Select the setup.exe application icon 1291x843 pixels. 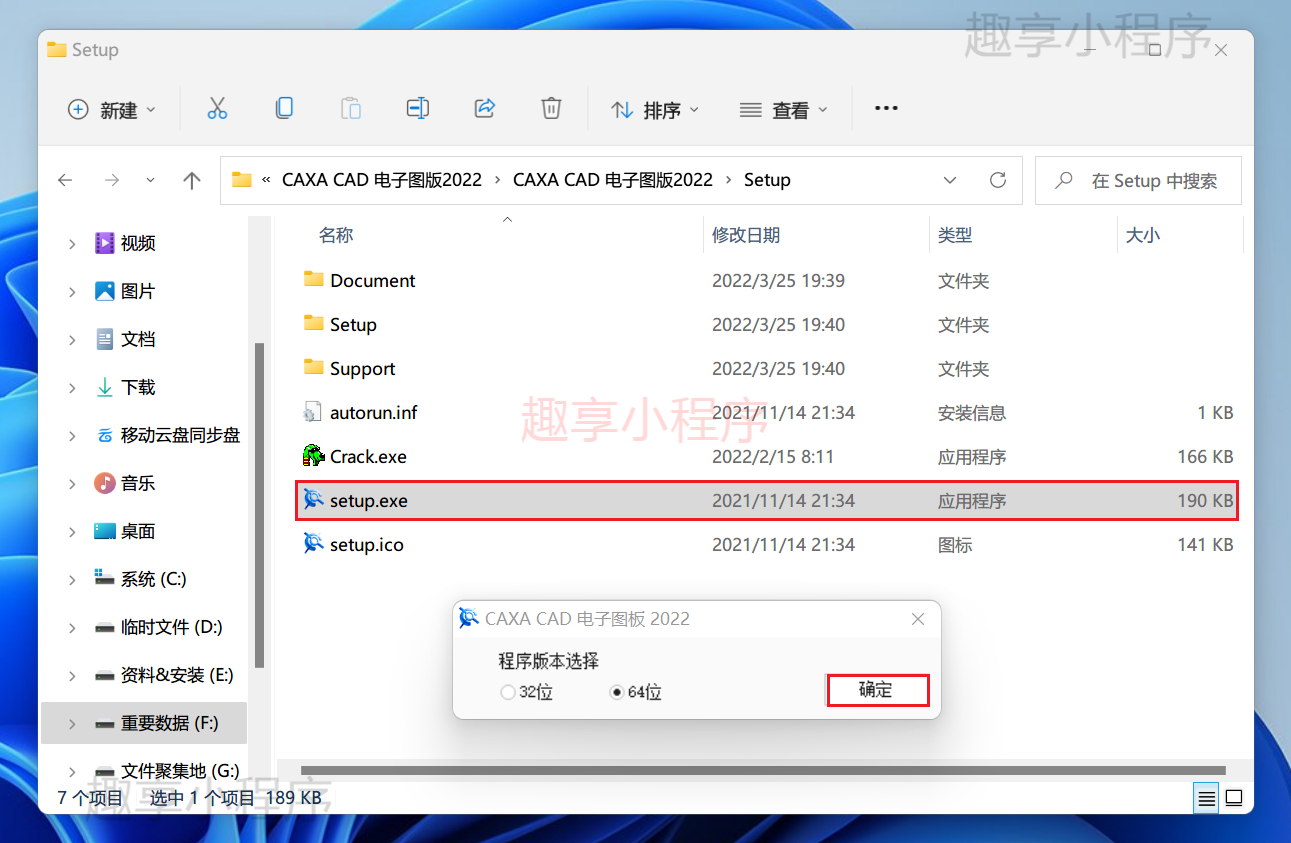coord(314,500)
